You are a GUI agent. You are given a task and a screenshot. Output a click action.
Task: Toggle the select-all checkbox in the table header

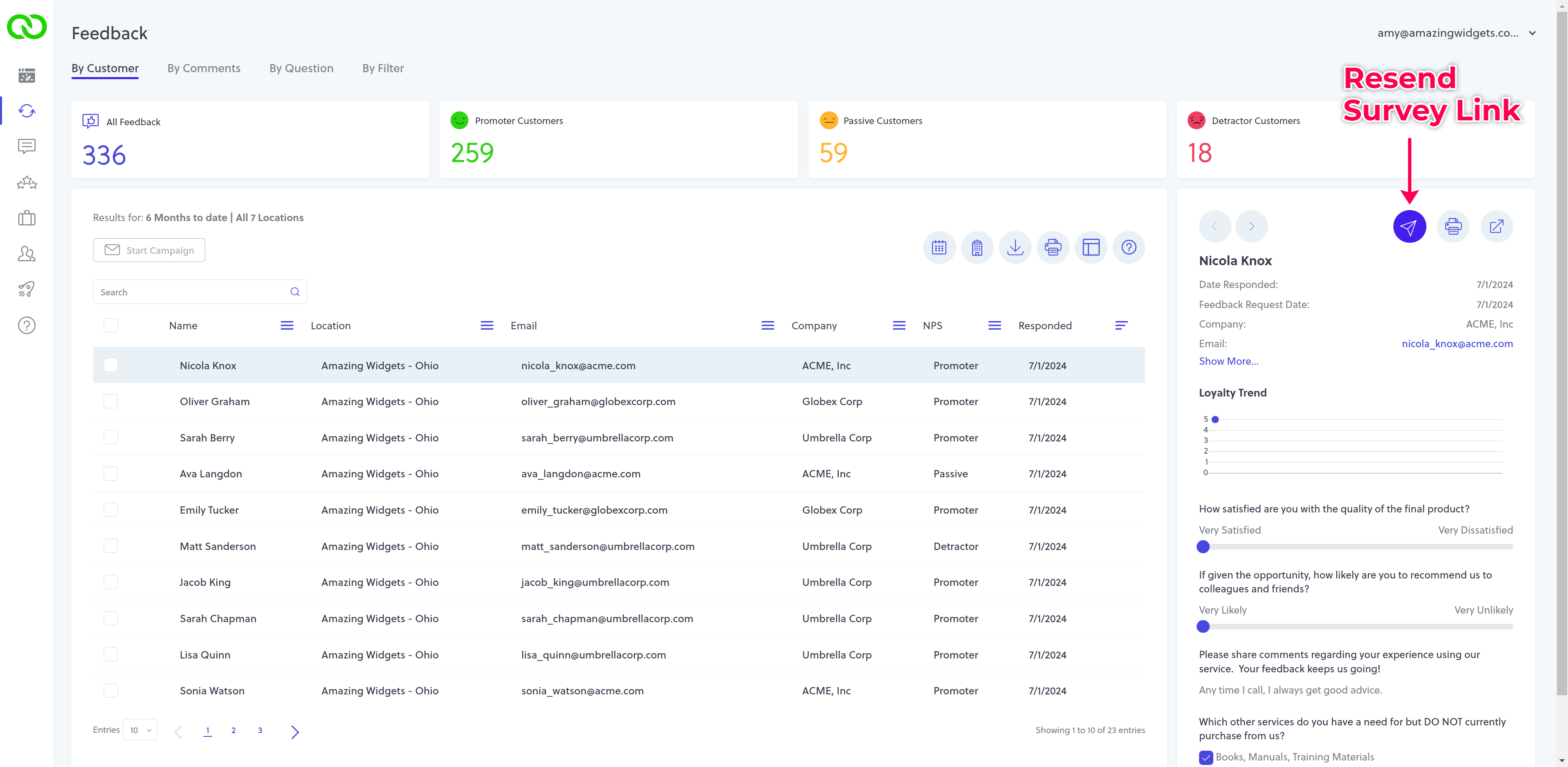pos(111,326)
